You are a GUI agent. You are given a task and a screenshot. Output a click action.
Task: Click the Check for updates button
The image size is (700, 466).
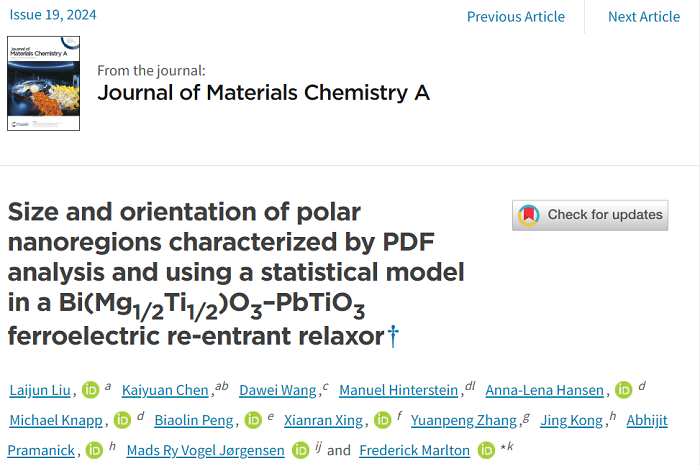tap(591, 215)
